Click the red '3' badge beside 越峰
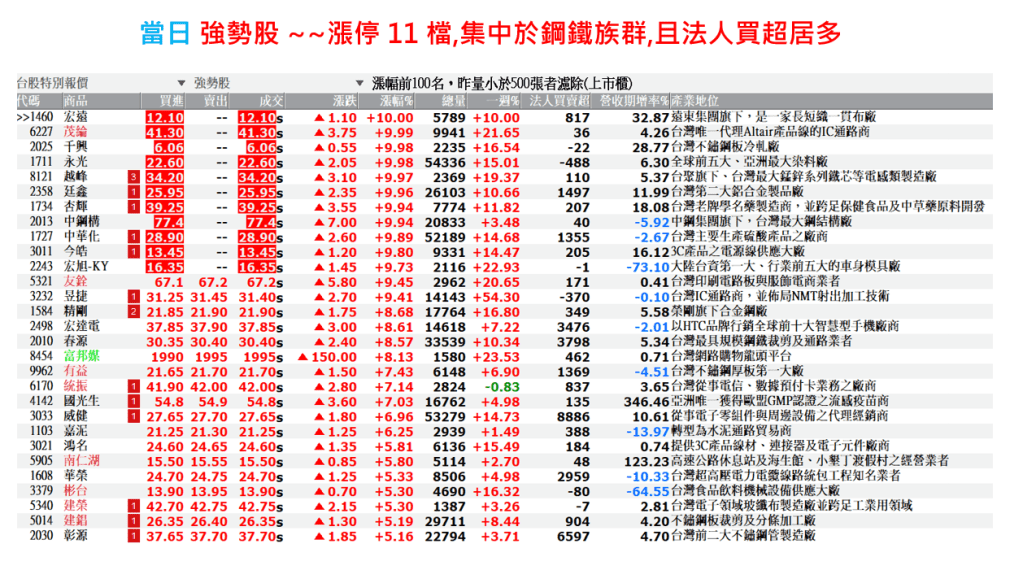This screenshot has width=1023, height=570. pyautogui.click(x=133, y=177)
